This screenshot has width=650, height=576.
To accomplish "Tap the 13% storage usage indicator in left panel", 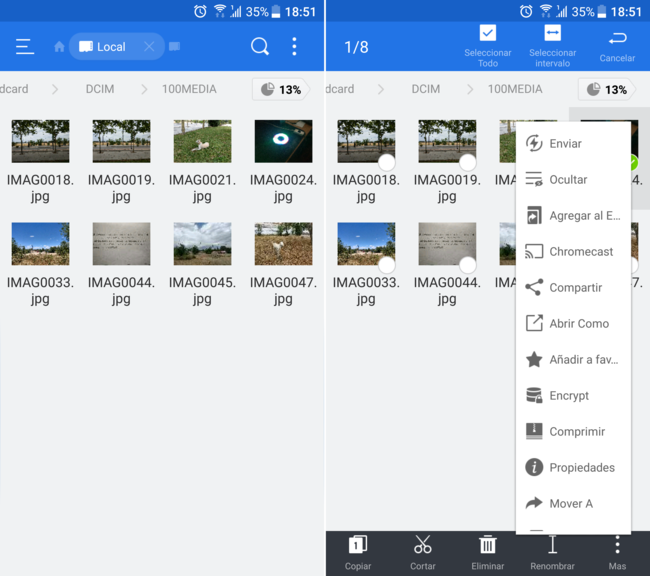I will pyautogui.click(x=280, y=89).
